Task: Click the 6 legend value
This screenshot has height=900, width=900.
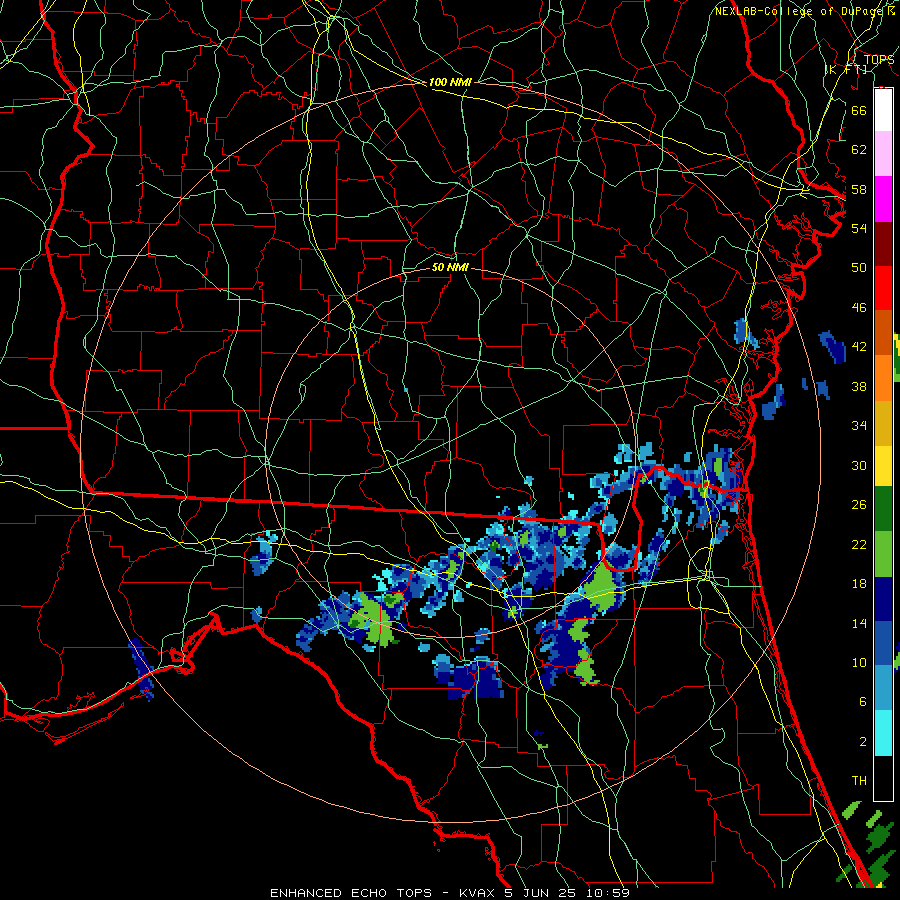Action: coord(863,702)
